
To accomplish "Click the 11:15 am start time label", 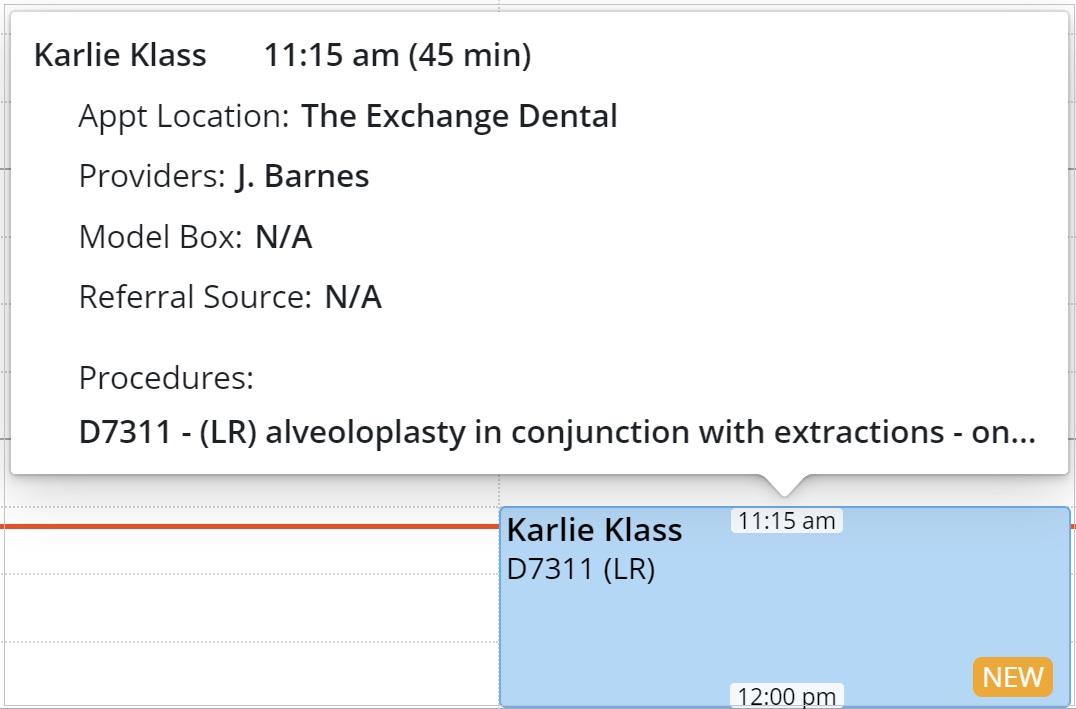I will click(x=786, y=521).
